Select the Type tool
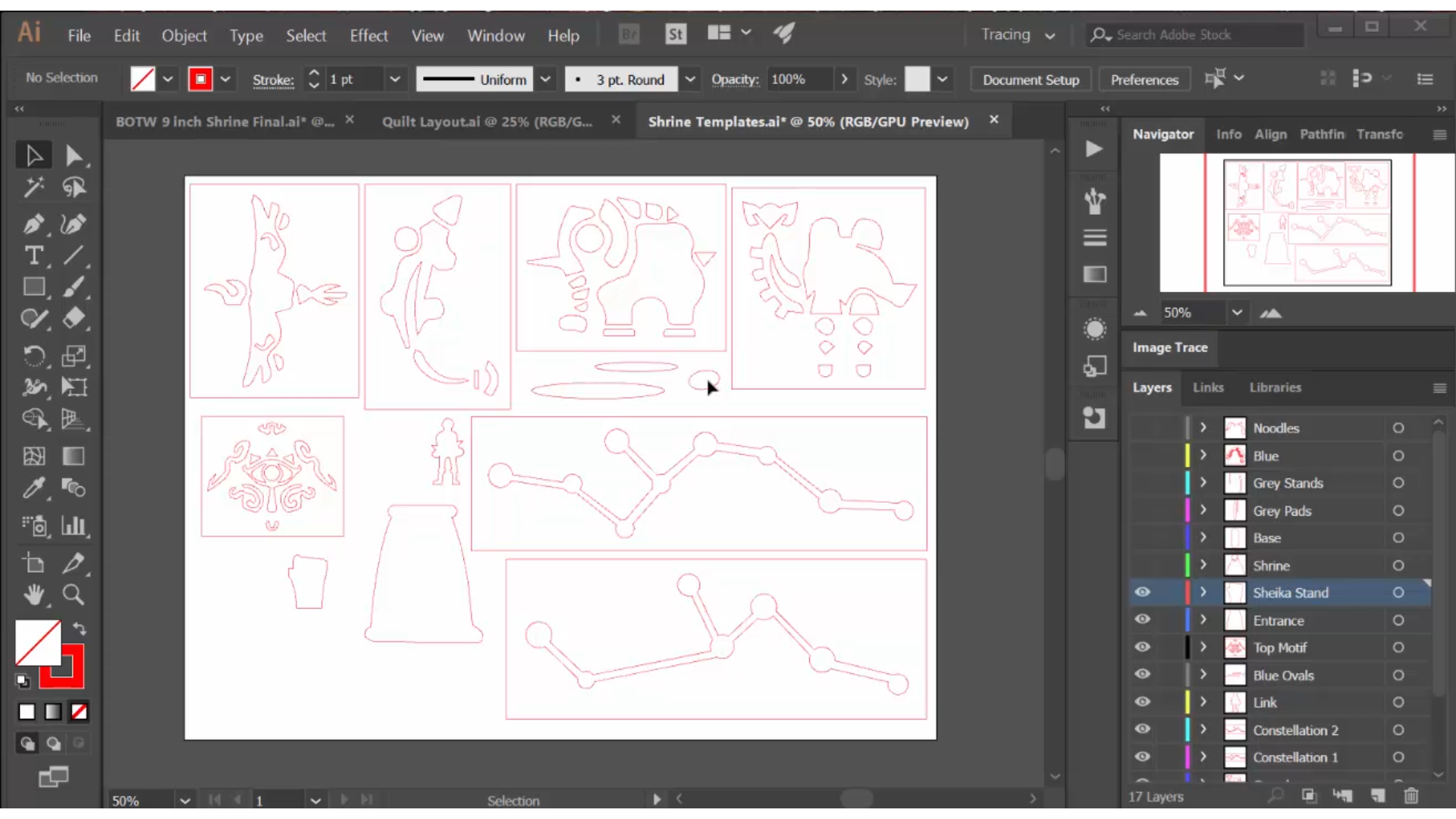The image size is (1456, 819). [33, 256]
